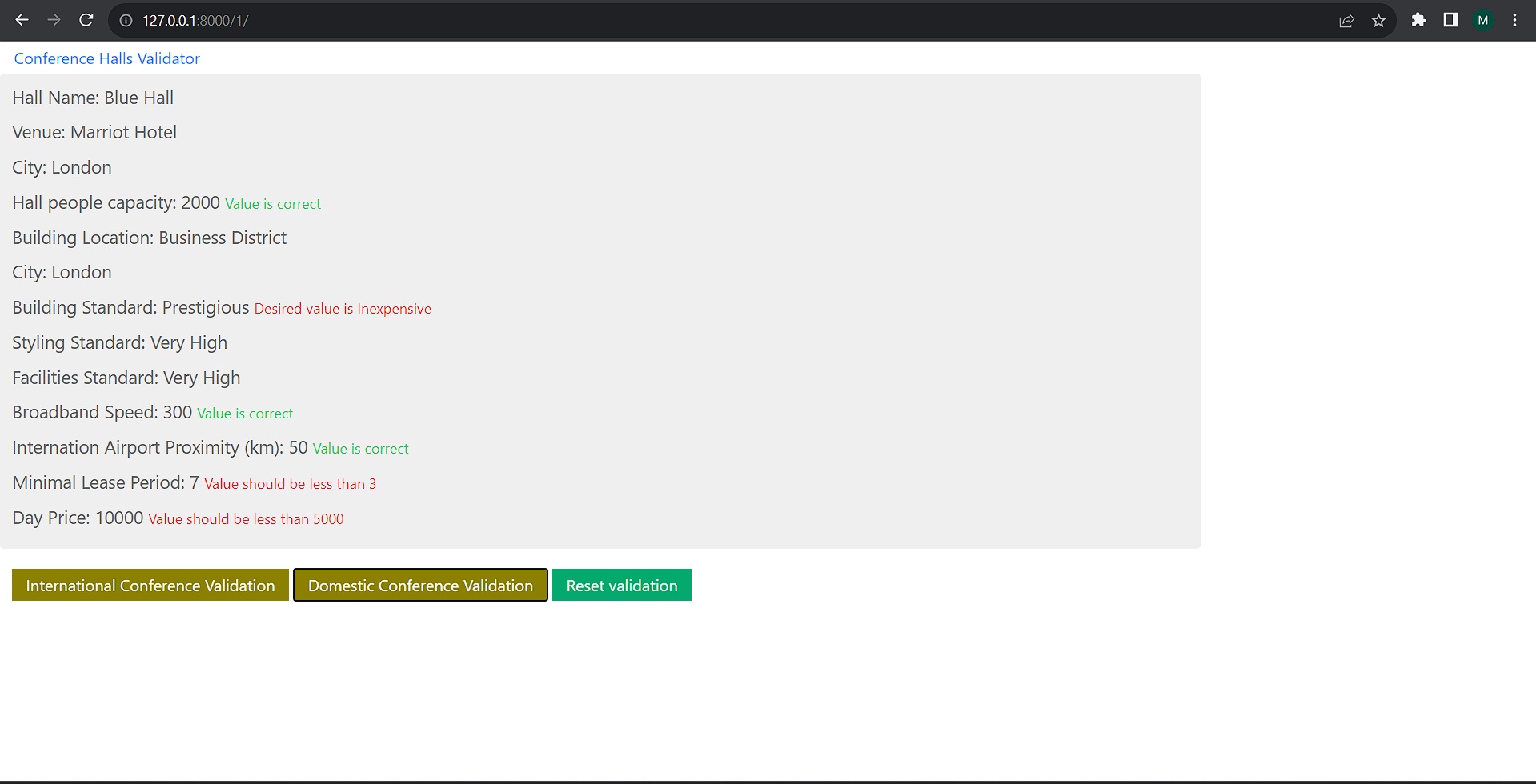The height and width of the screenshot is (784, 1536).
Task: Open the browser Extensions icon
Action: [x=1418, y=20]
